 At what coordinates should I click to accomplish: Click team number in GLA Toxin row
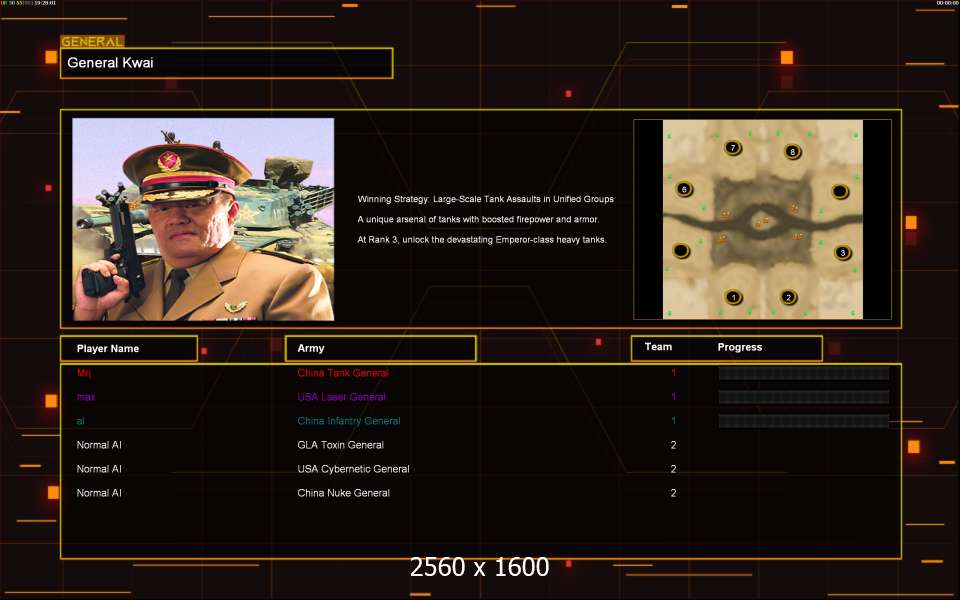pyautogui.click(x=673, y=445)
